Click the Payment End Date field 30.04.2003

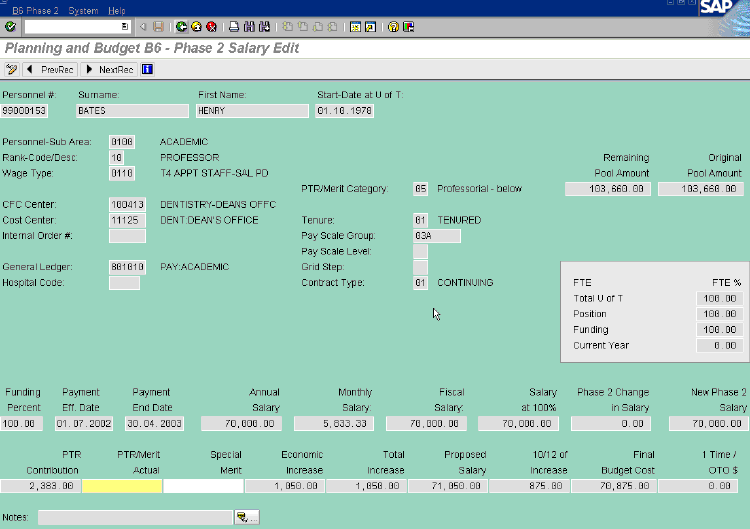coord(154,424)
